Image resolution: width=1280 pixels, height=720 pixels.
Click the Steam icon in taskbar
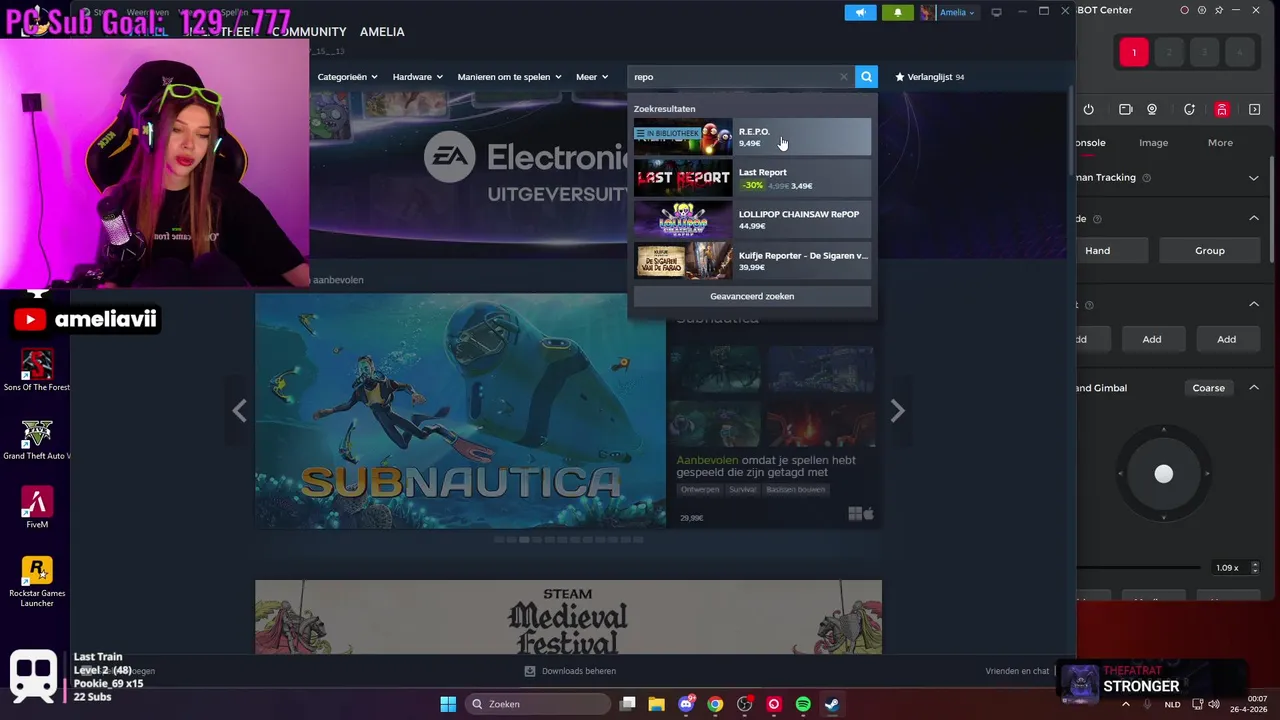pyautogui.click(x=832, y=704)
